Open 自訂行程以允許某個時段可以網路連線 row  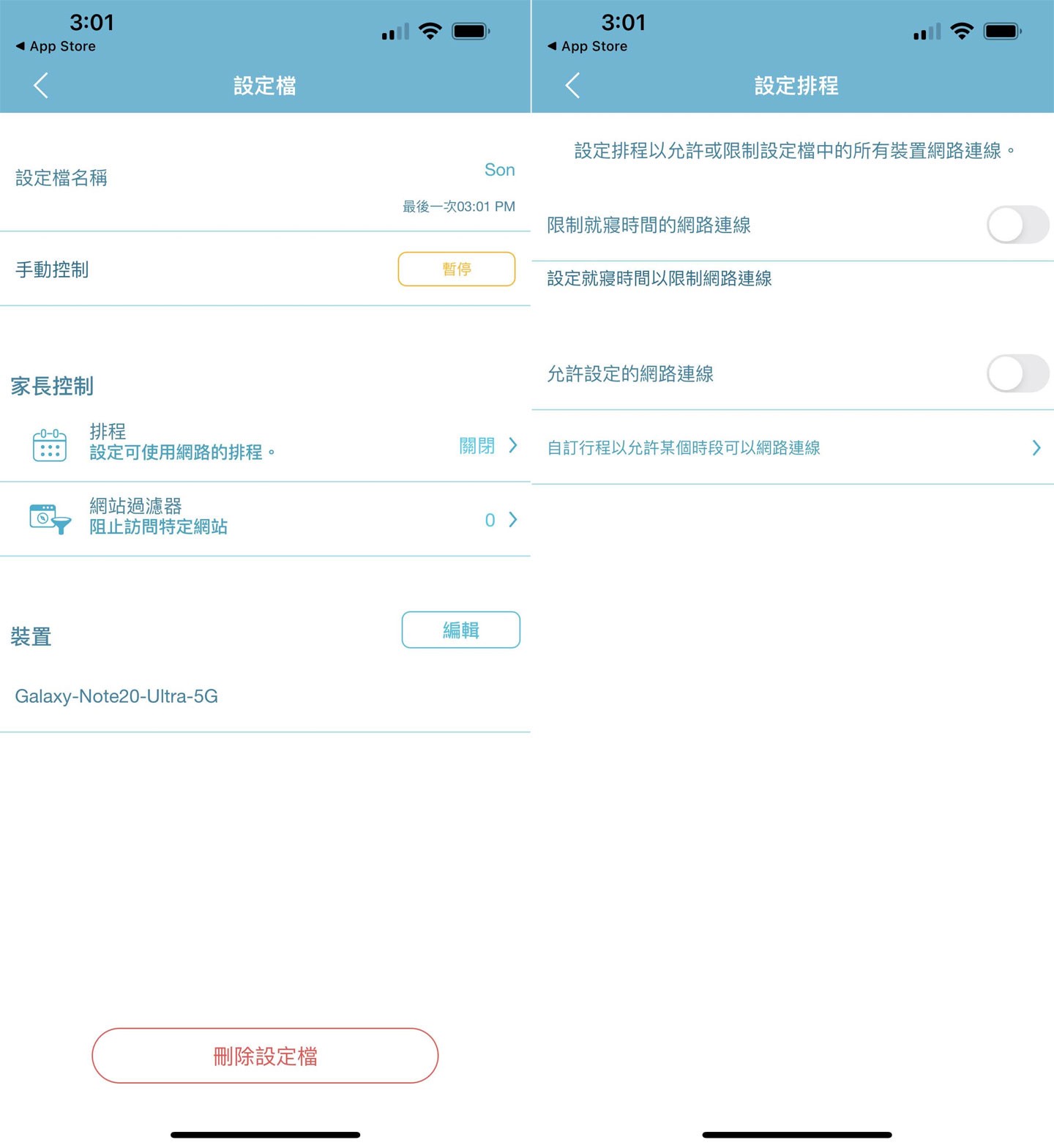pos(793,448)
